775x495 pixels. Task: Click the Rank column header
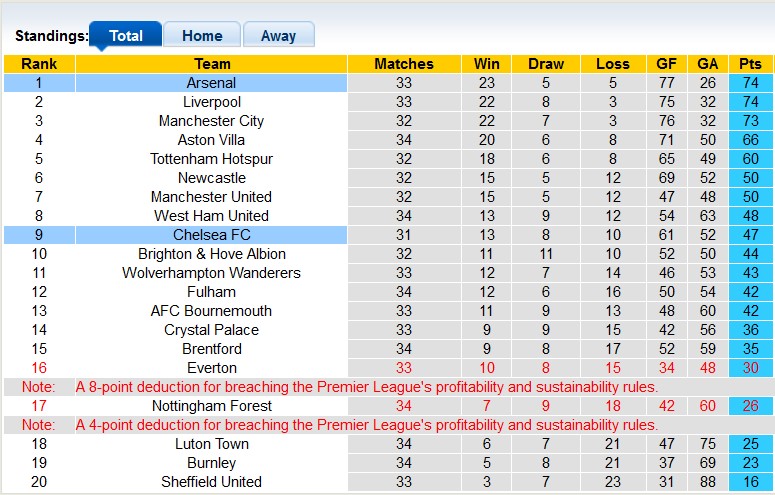[38, 64]
